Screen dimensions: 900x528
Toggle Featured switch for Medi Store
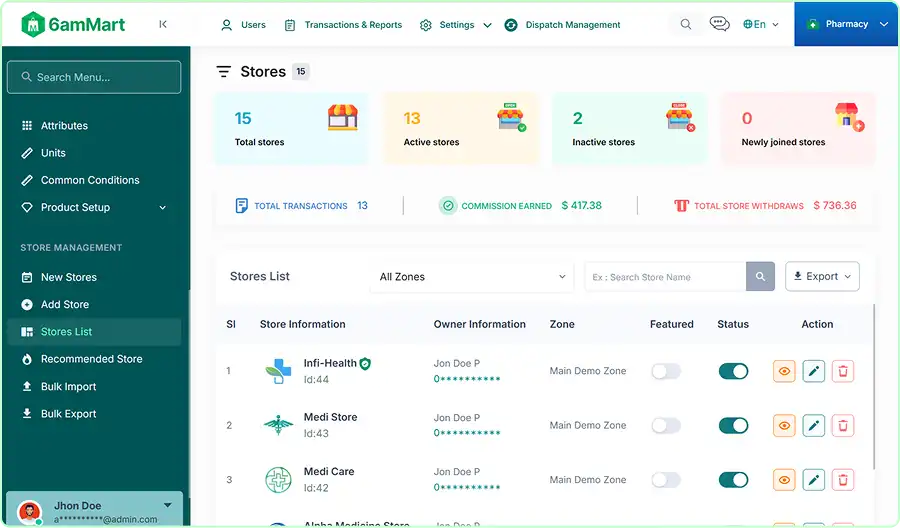666,426
